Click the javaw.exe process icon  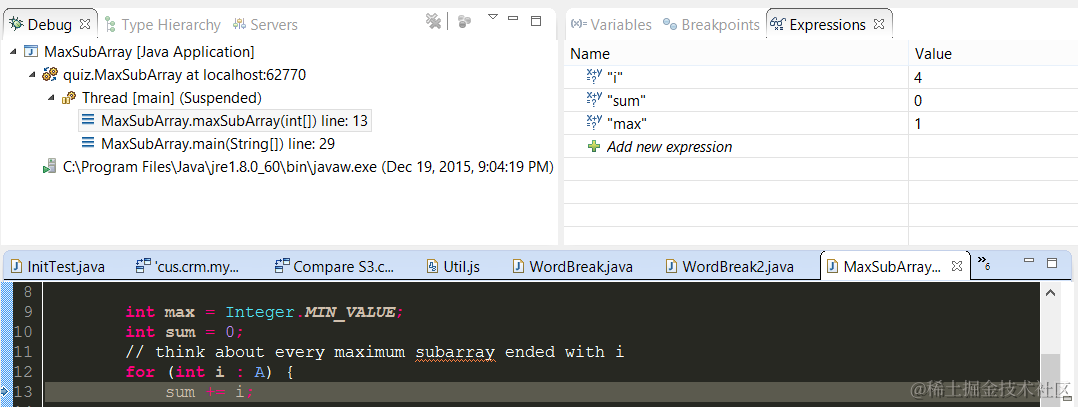click(49, 166)
